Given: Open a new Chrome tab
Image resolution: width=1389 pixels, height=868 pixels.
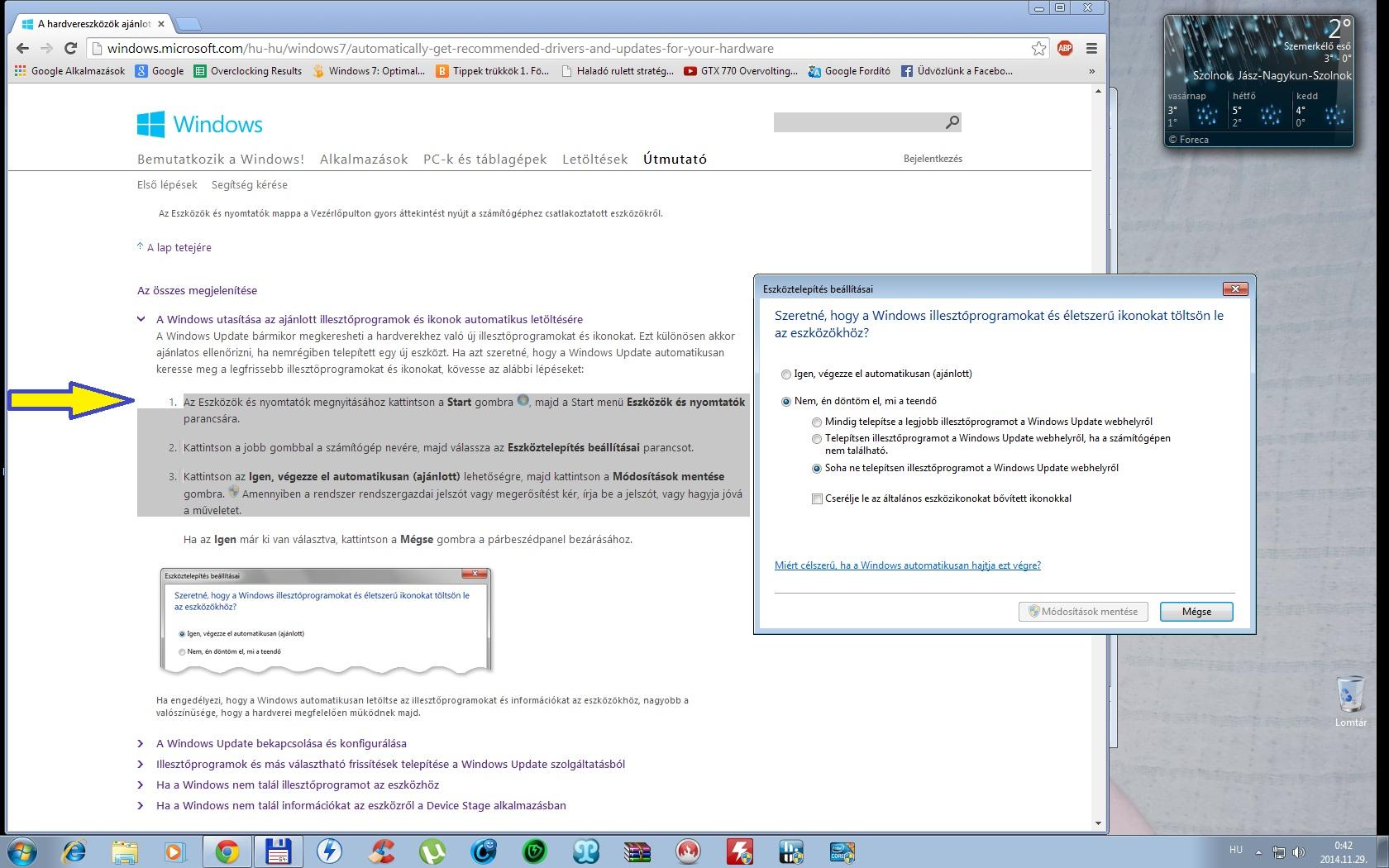Looking at the screenshot, I should tap(188, 23).
